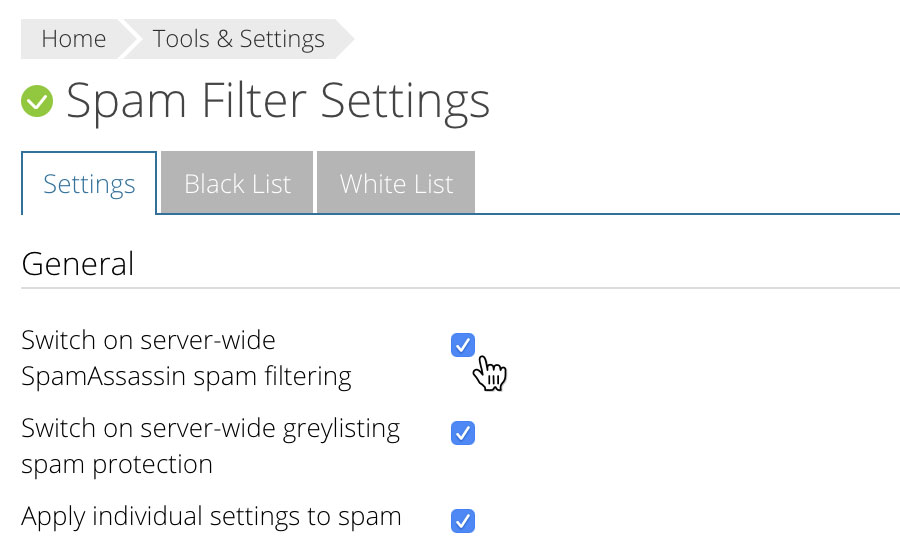Go to Home via breadcrumb
The height and width of the screenshot is (540, 900).
pos(73,39)
